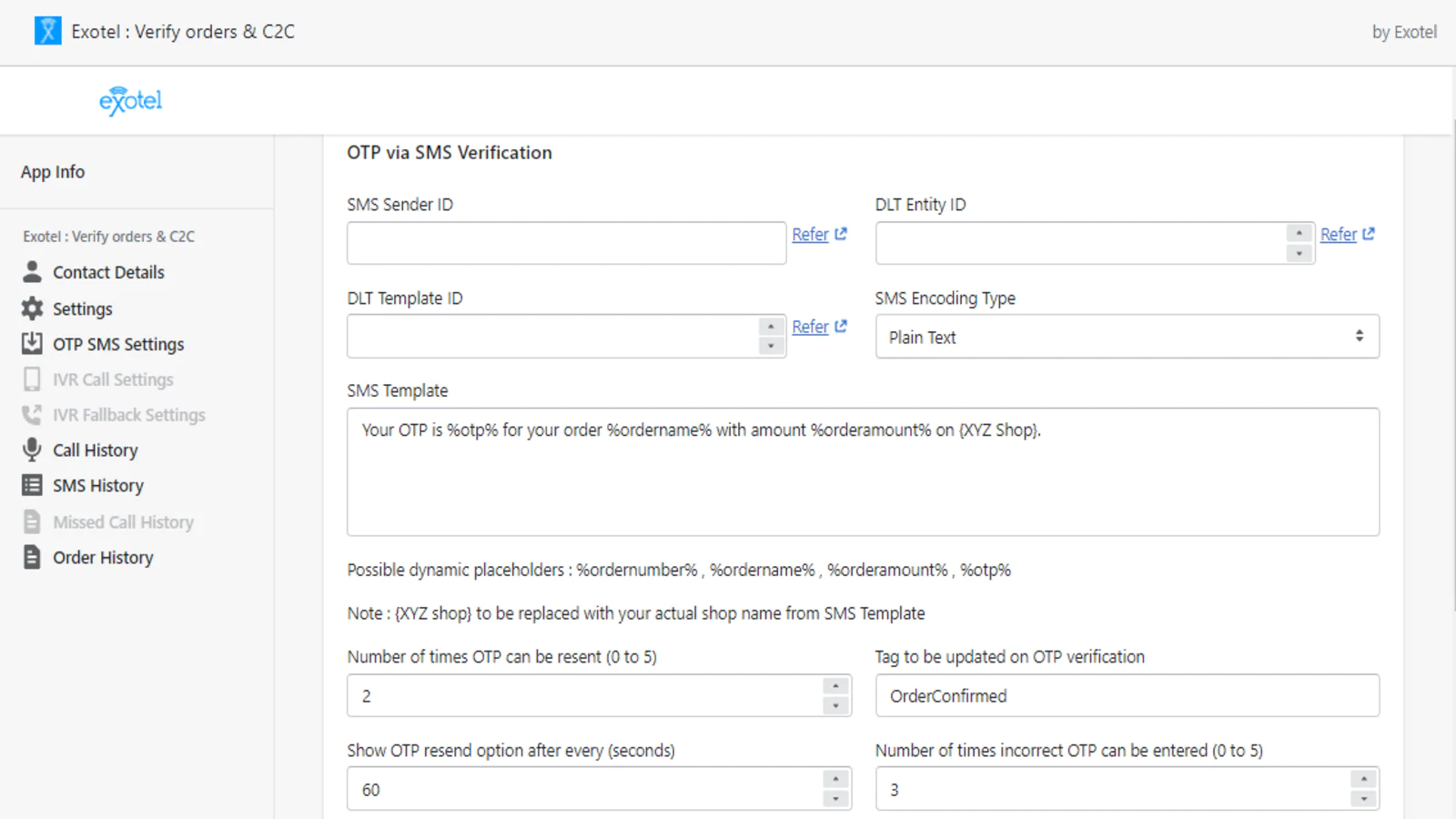
Task: Increase incorrect OTP attempts with up arrow
Action: coord(1363,779)
